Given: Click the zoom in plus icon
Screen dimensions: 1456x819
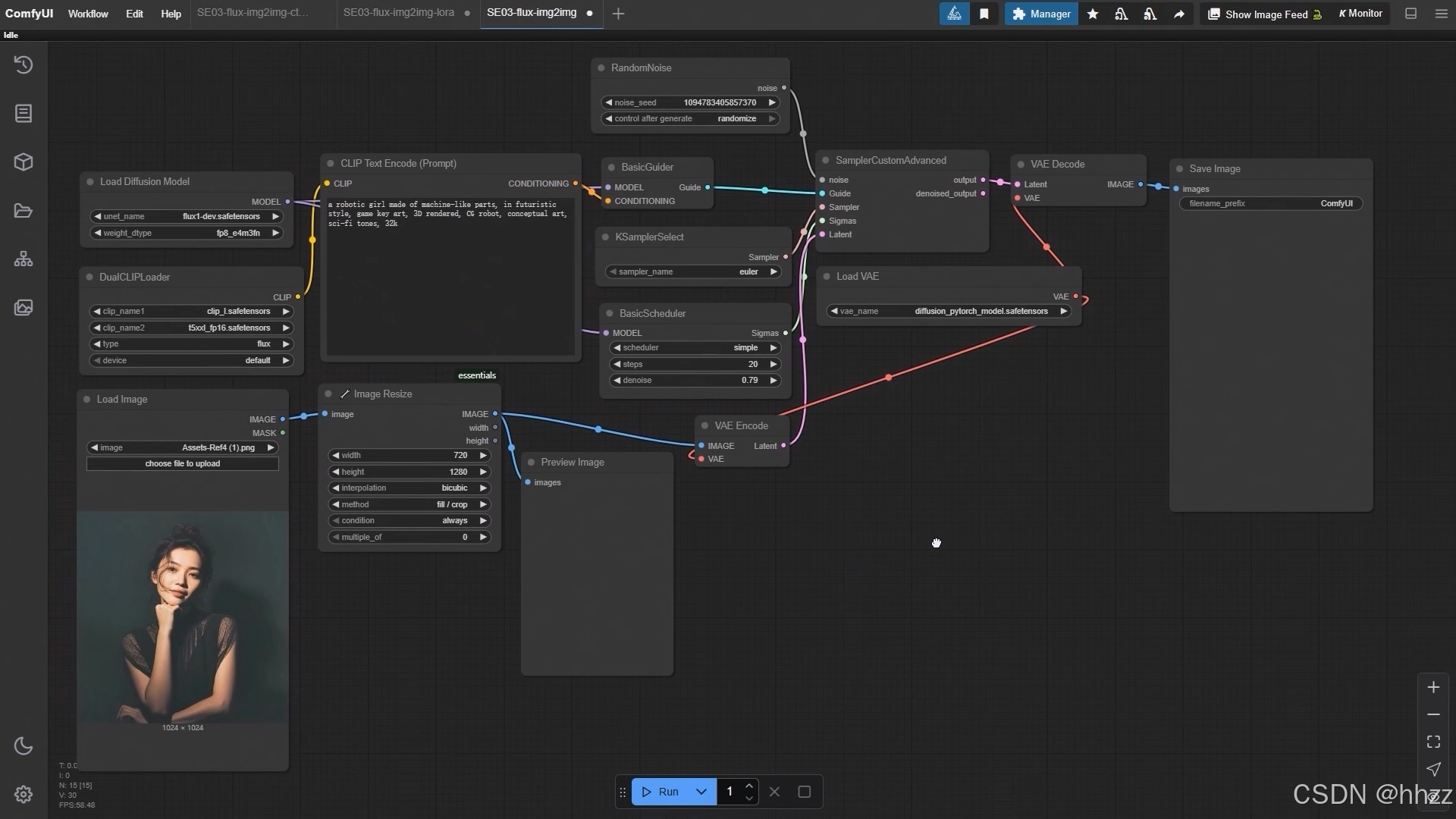Looking at the screenshot, I should (x=1433, y=687).
